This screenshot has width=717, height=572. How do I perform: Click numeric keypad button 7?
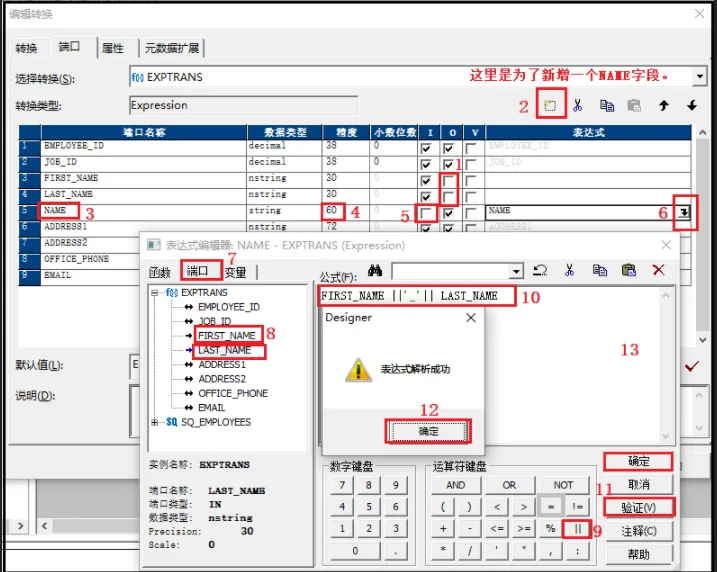click(x=342, y=485)
